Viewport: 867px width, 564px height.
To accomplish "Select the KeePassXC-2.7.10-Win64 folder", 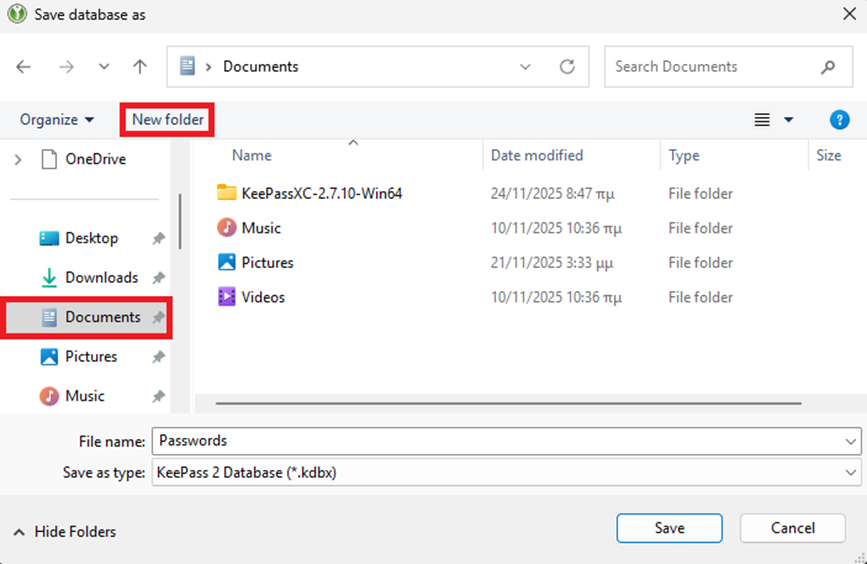I will (x=321, y=193).
